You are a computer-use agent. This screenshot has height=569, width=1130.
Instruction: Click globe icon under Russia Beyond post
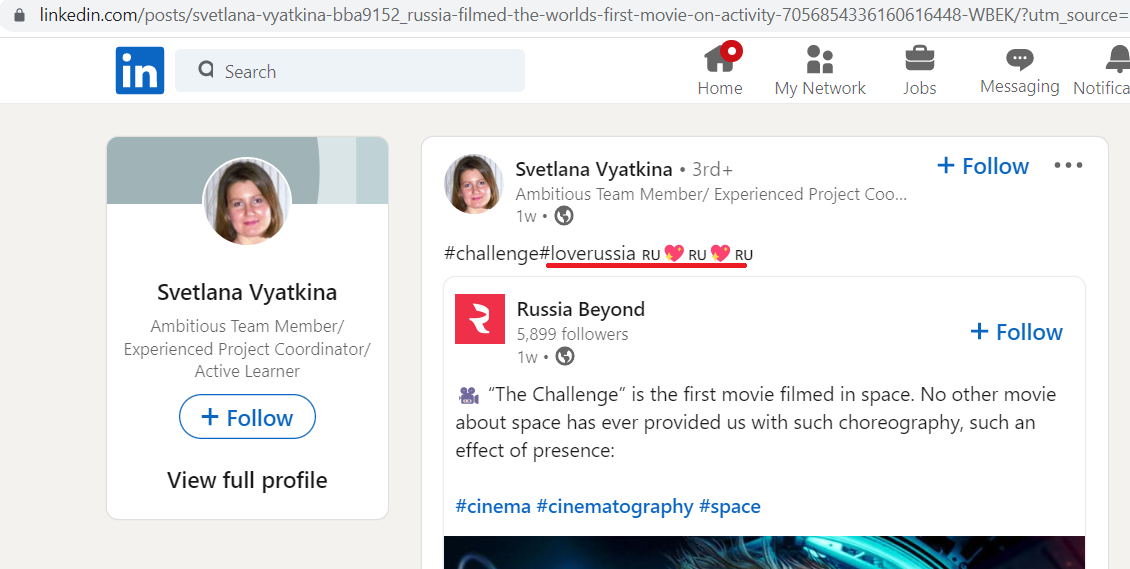565,357
